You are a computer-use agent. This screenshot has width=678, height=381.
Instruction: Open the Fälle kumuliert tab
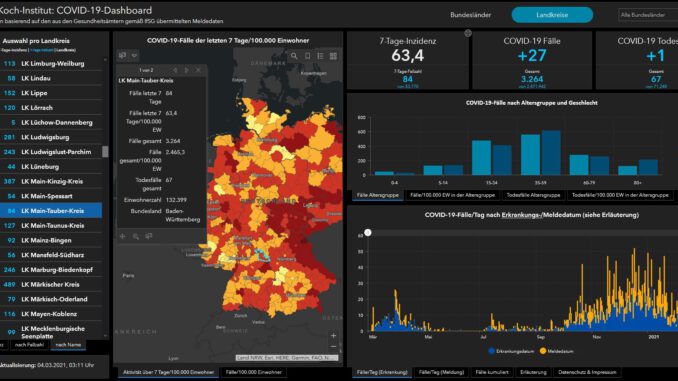[x=492, y=372]
